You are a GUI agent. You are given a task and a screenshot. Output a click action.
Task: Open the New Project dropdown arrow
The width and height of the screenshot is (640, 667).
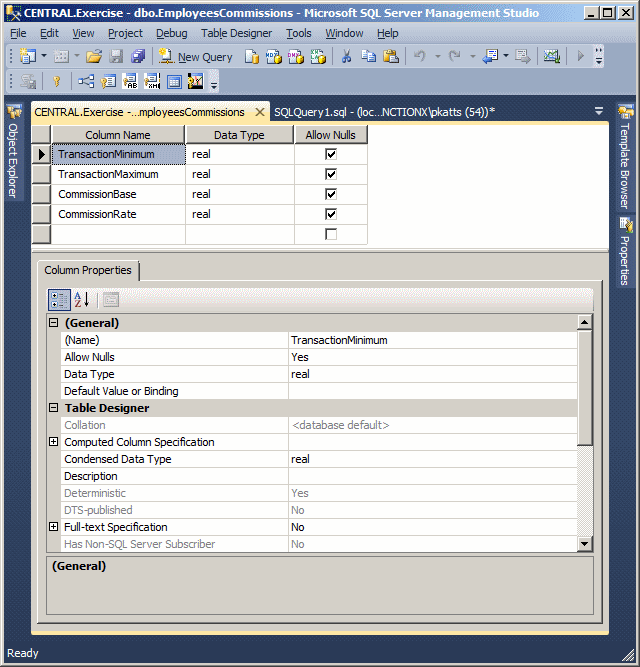point(44,56)
